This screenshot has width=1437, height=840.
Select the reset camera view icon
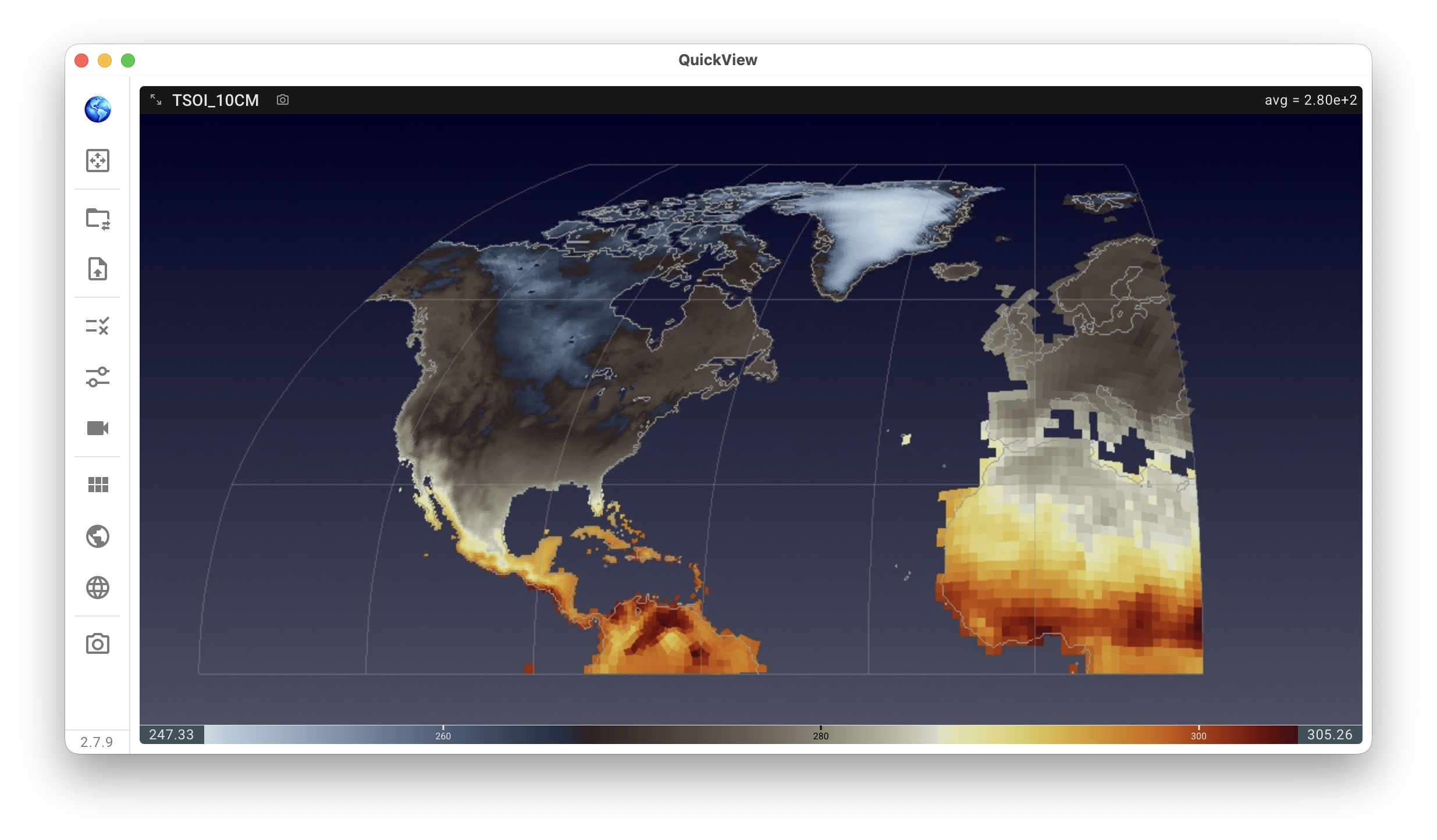[98, 161]
